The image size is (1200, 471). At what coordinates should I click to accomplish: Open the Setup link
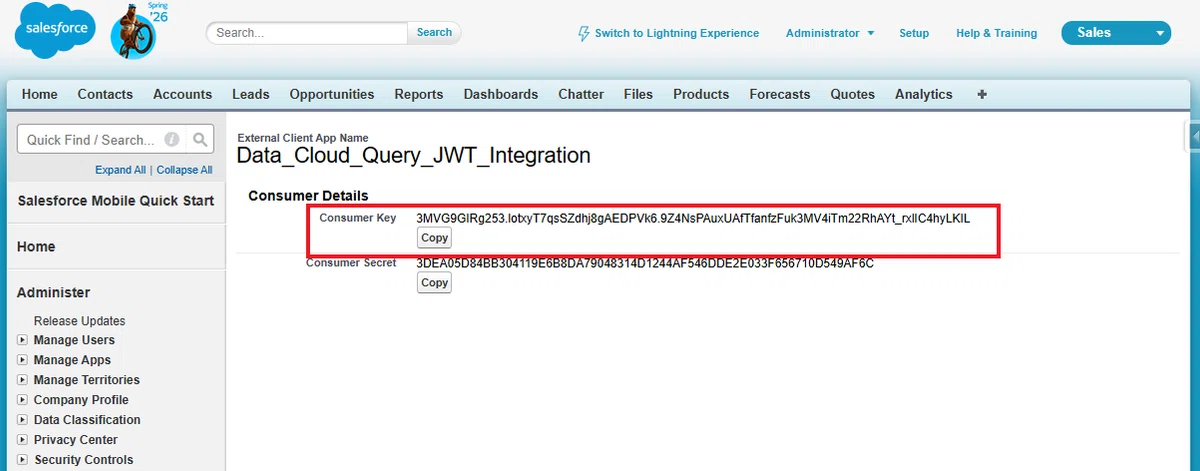pos(914,33)
